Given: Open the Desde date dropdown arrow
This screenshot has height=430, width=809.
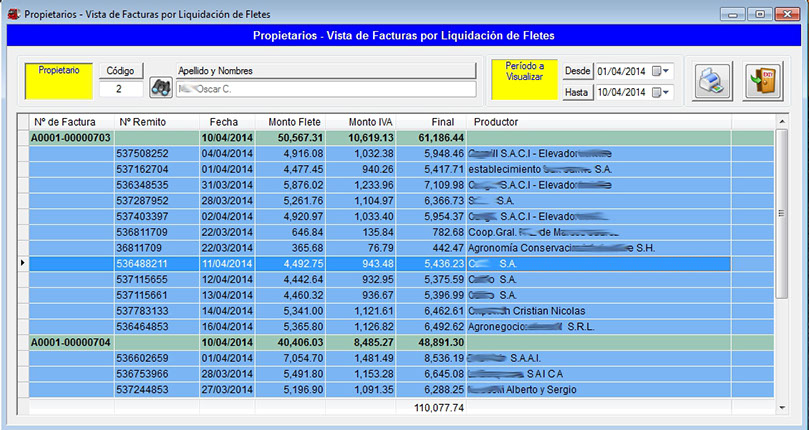Looking at the screenshot, I should point(668,71).
